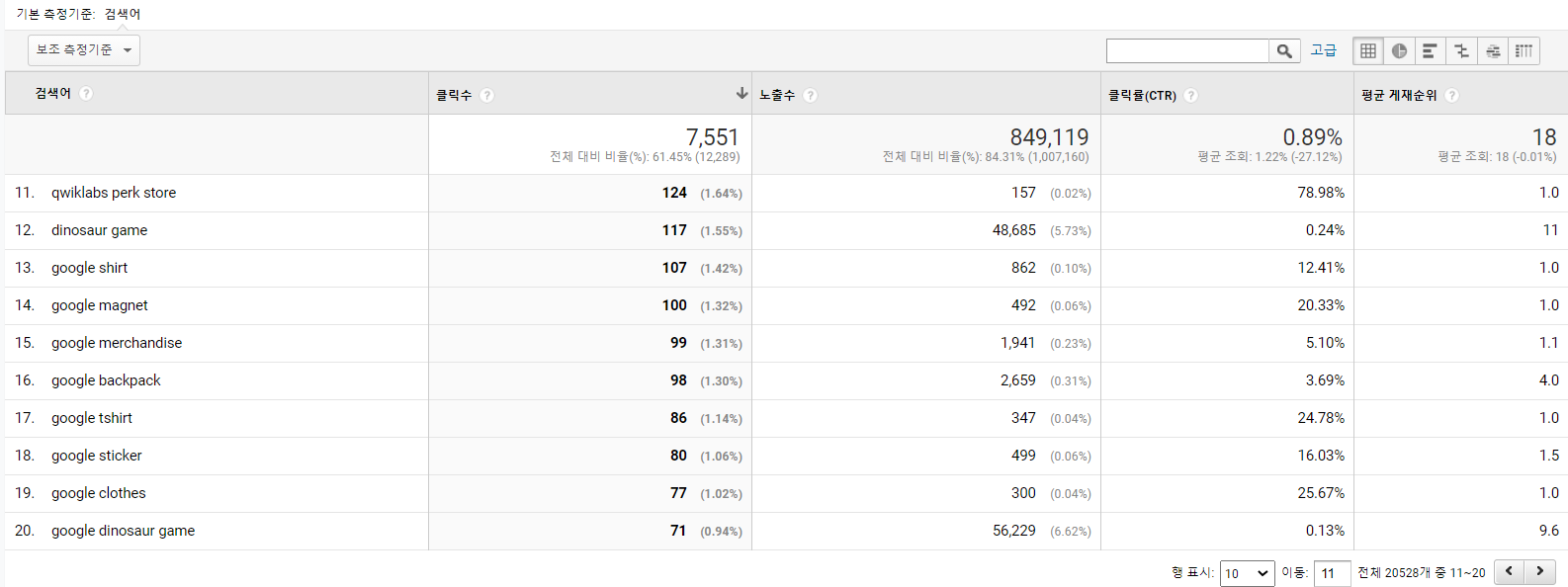Click the 48,685 impressions cell

(1014, 230)
